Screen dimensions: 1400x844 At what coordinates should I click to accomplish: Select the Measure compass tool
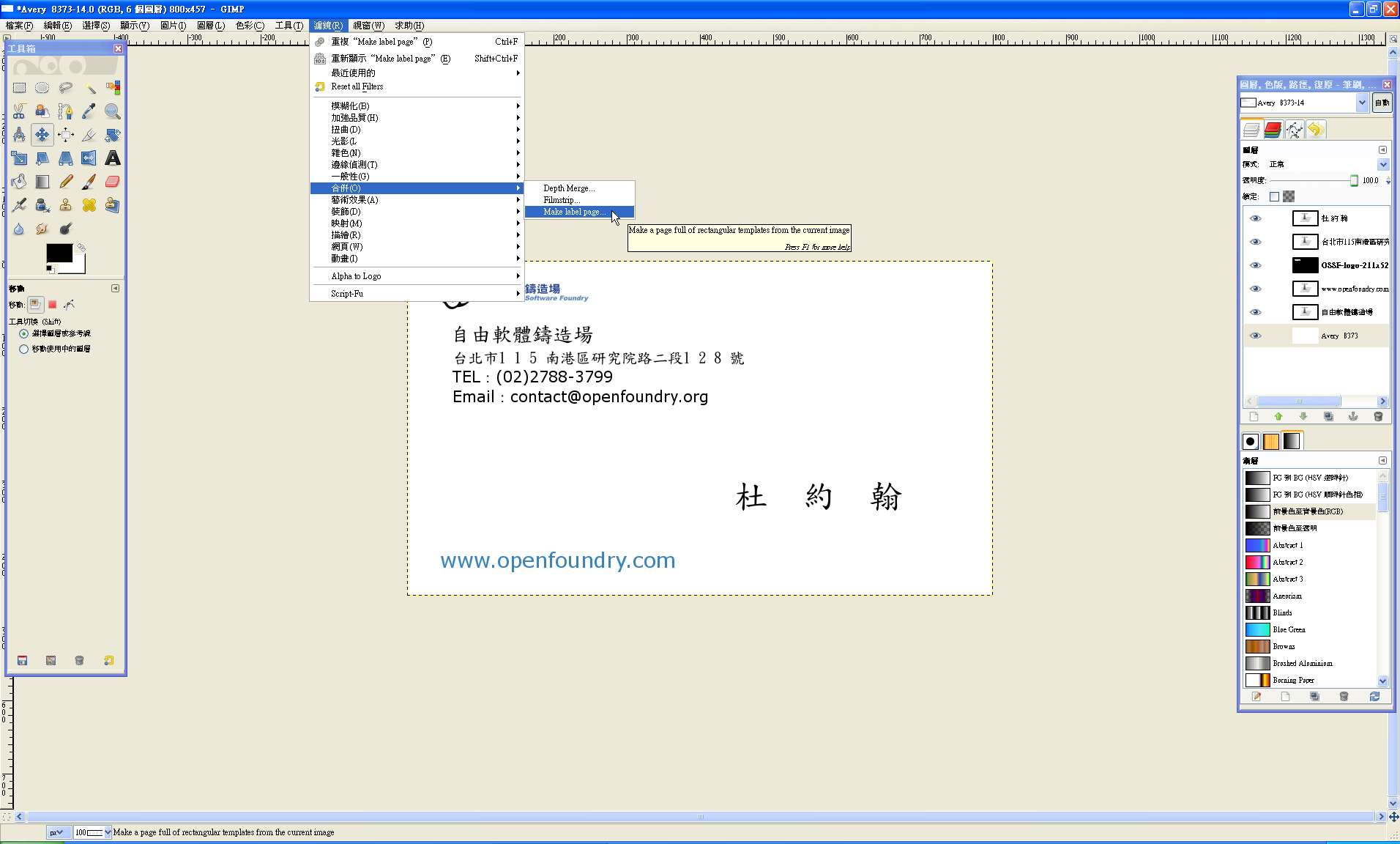(19, 135)
